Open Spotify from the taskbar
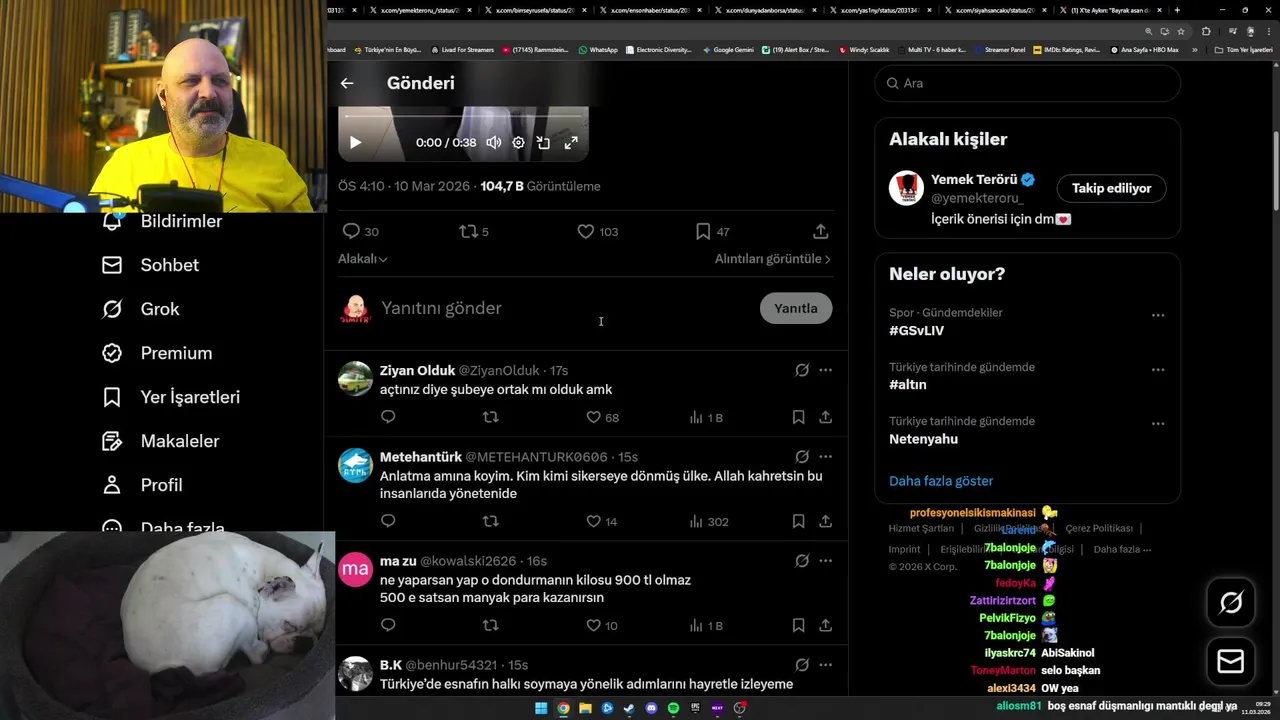1280x720 pixels. pos(673,708)
